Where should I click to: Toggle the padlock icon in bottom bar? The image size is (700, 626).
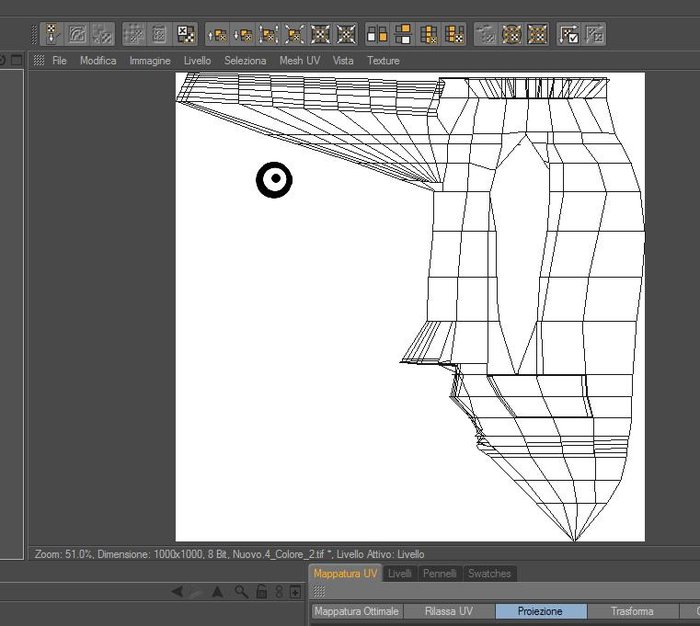click(262, 592)
